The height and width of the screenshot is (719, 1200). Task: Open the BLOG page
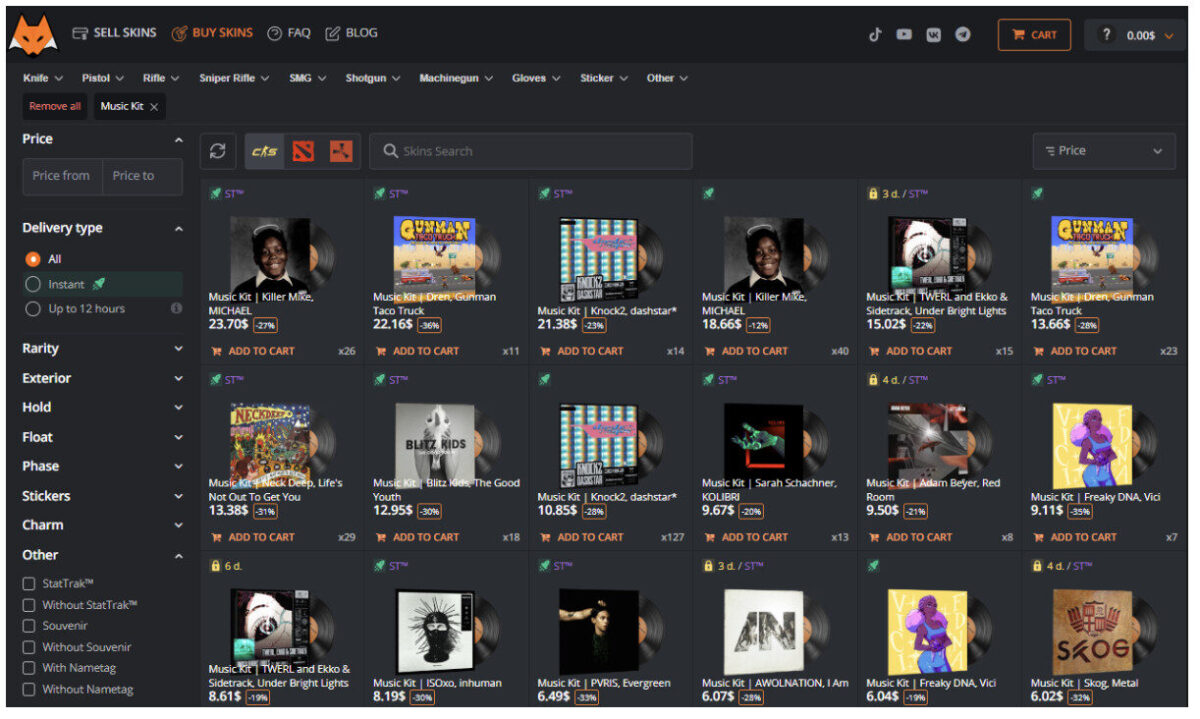[351, 33]
